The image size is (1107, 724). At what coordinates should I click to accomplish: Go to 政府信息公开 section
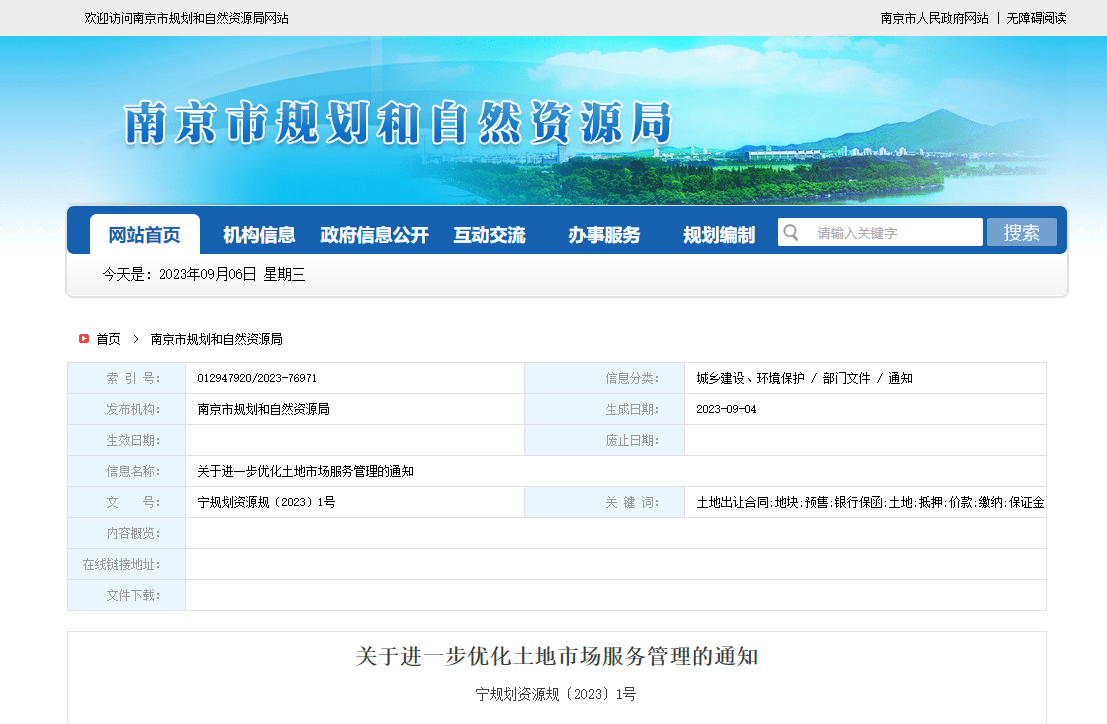point(374,235)
